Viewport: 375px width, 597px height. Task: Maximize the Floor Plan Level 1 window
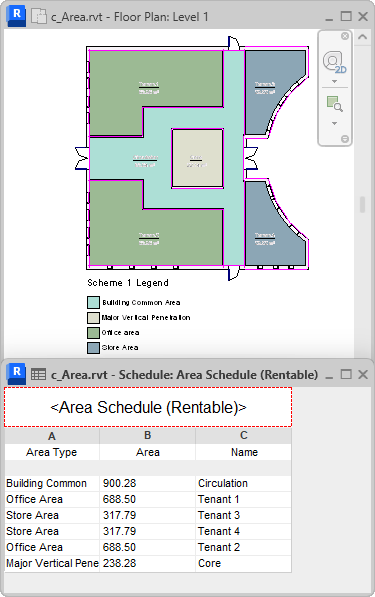[x=346, y=16]
